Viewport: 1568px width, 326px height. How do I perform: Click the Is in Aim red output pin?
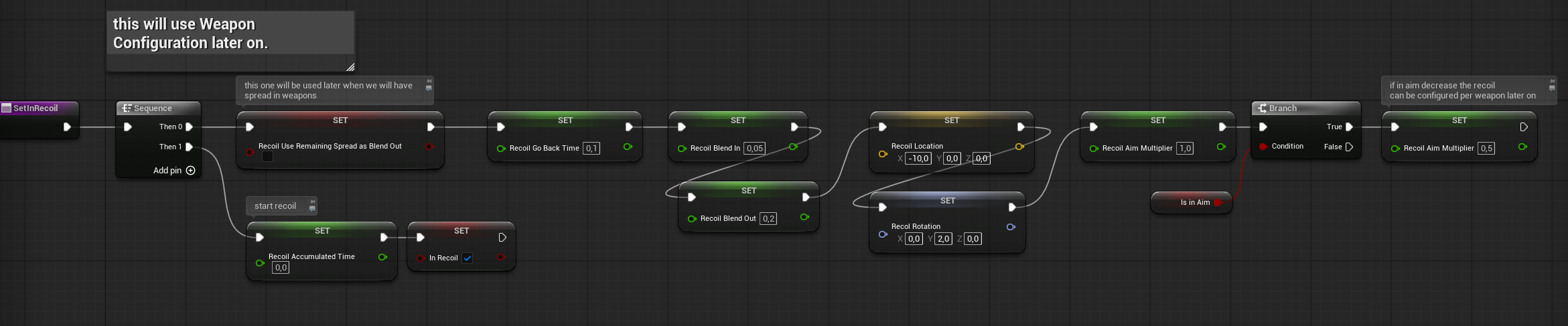(1217, 203)
